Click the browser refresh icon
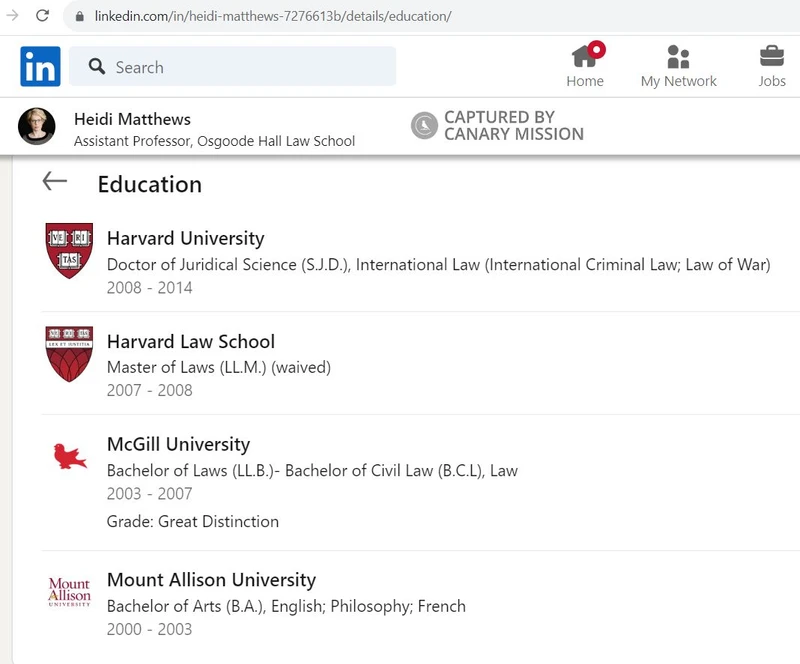The height and width of the screenshot is (664, 800). [x=41, y=16]
